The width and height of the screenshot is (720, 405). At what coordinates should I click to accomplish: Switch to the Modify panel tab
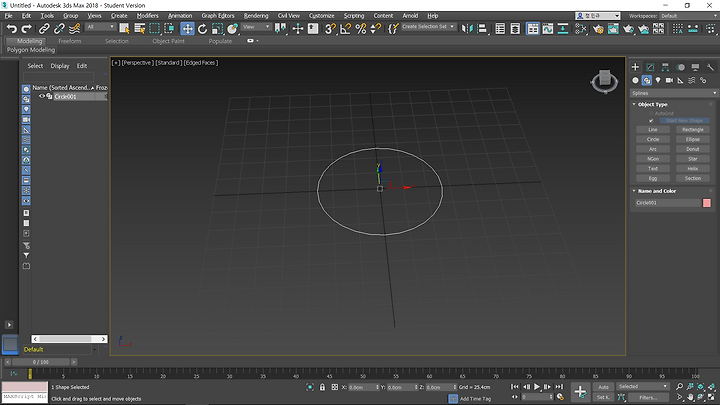(650, 67)
